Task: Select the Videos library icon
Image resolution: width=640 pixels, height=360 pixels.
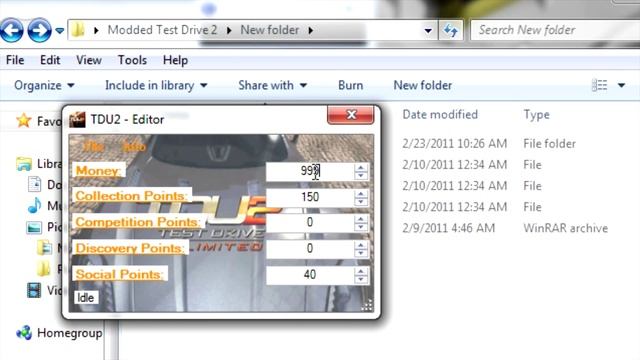Action: (34, 290)
